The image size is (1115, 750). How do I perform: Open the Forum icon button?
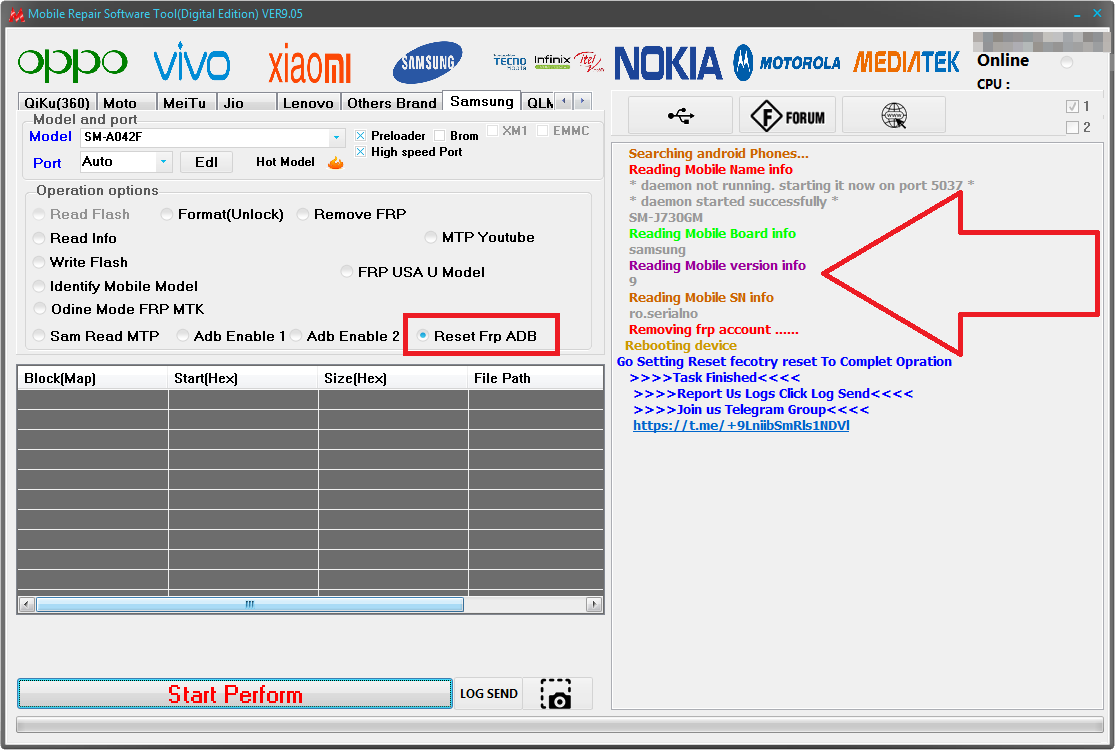787,115
